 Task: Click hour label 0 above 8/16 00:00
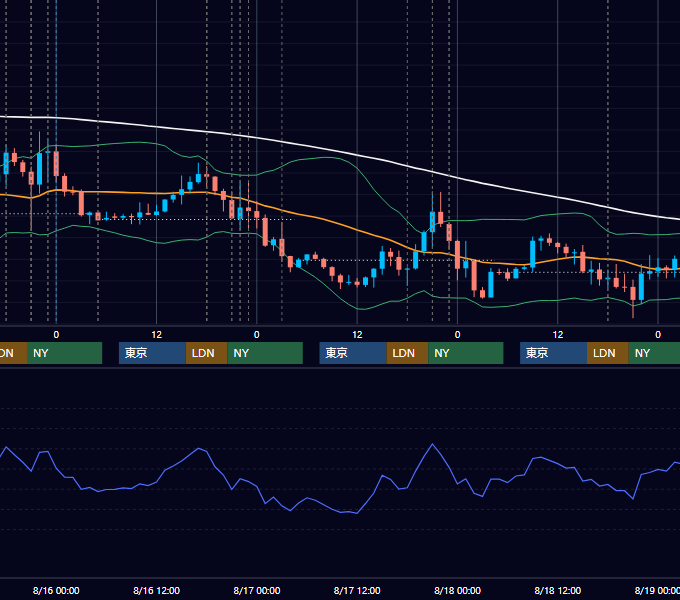click(56, 335)
